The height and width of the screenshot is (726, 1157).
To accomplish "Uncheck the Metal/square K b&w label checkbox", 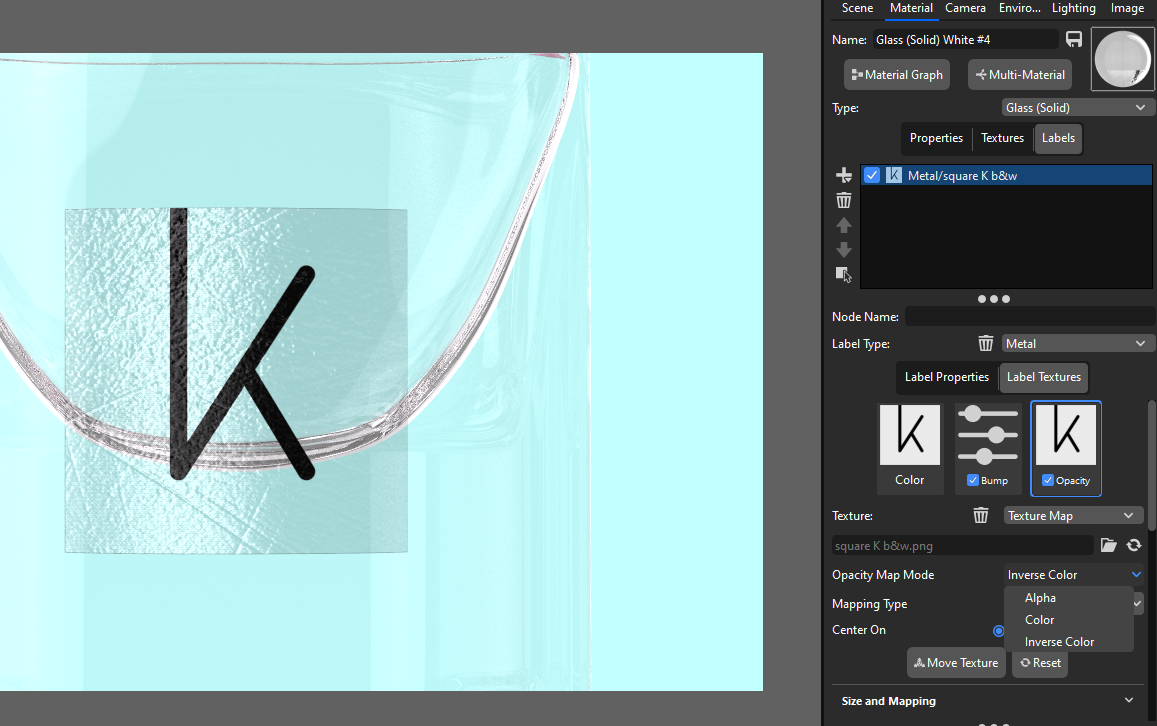I will 871,174.
